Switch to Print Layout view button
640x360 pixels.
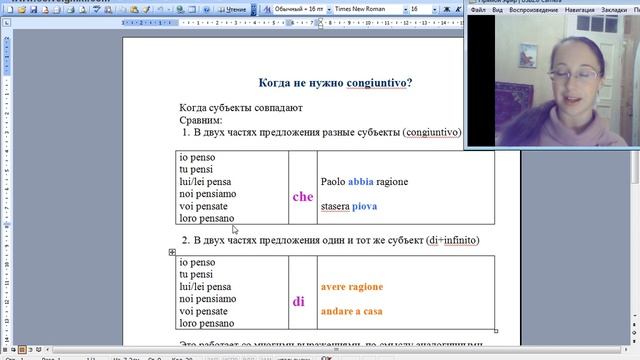tap(22, 350)
